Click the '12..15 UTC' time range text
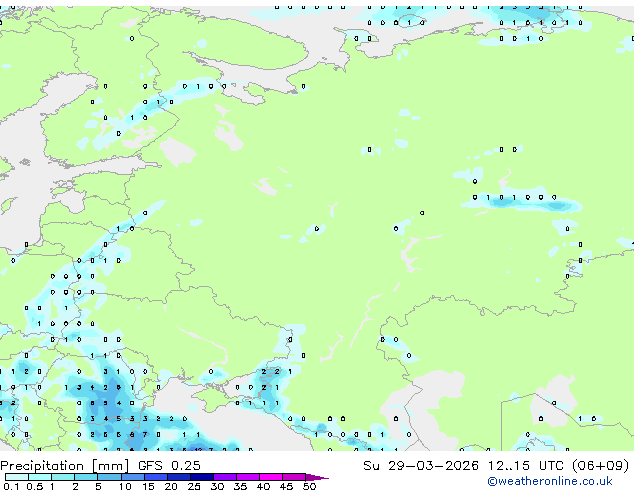The image size is (634, 490). [525, 465]
